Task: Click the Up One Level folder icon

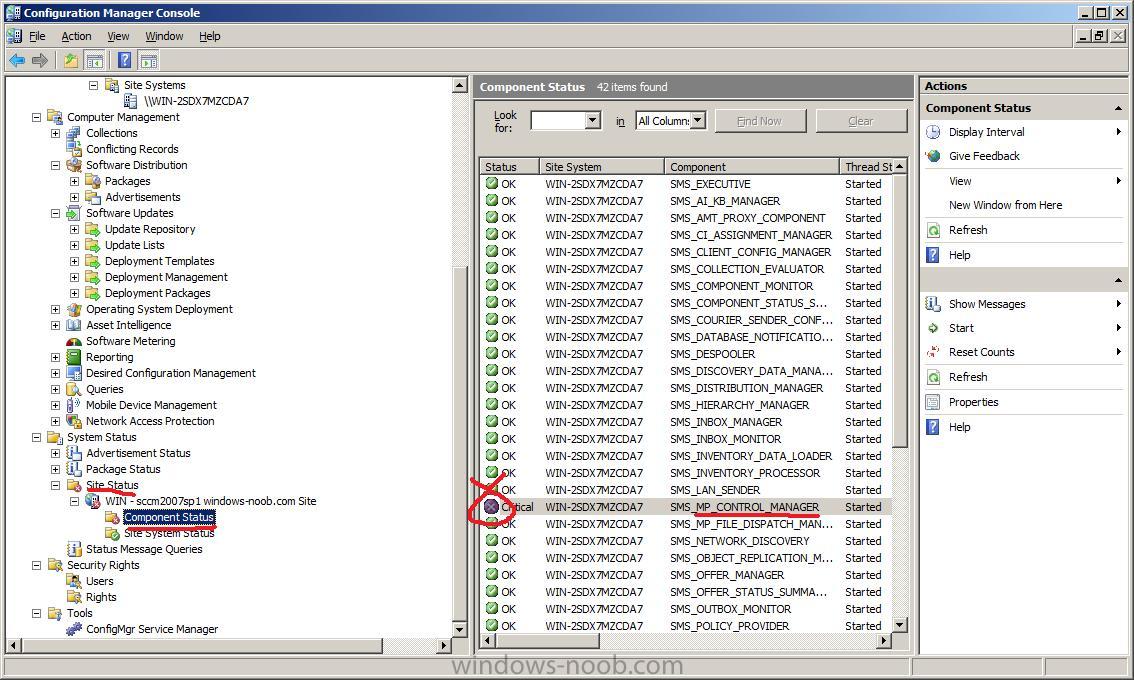Action: click(70, 61)
